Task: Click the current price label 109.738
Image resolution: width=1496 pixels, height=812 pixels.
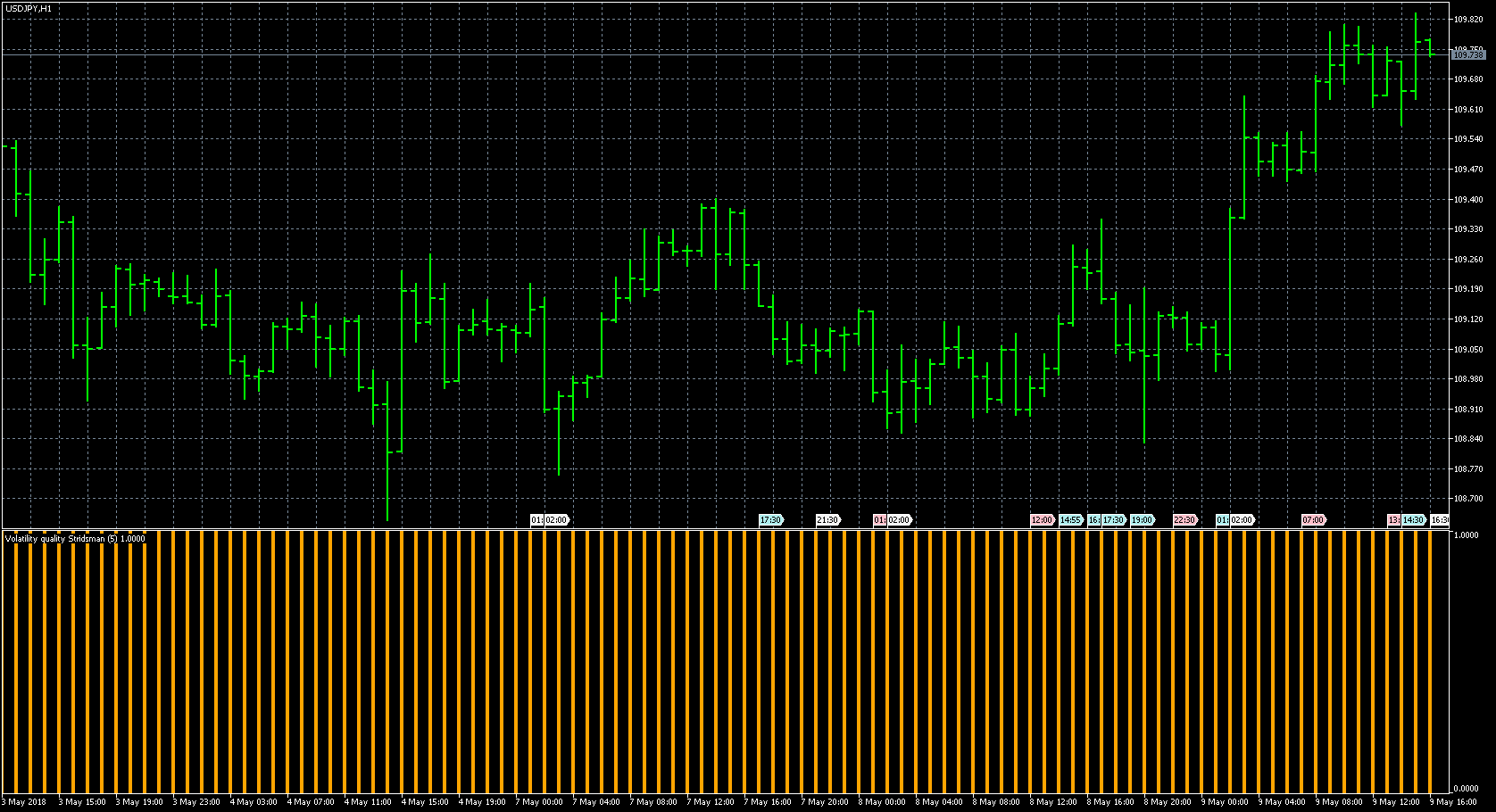Action: 1467,55
